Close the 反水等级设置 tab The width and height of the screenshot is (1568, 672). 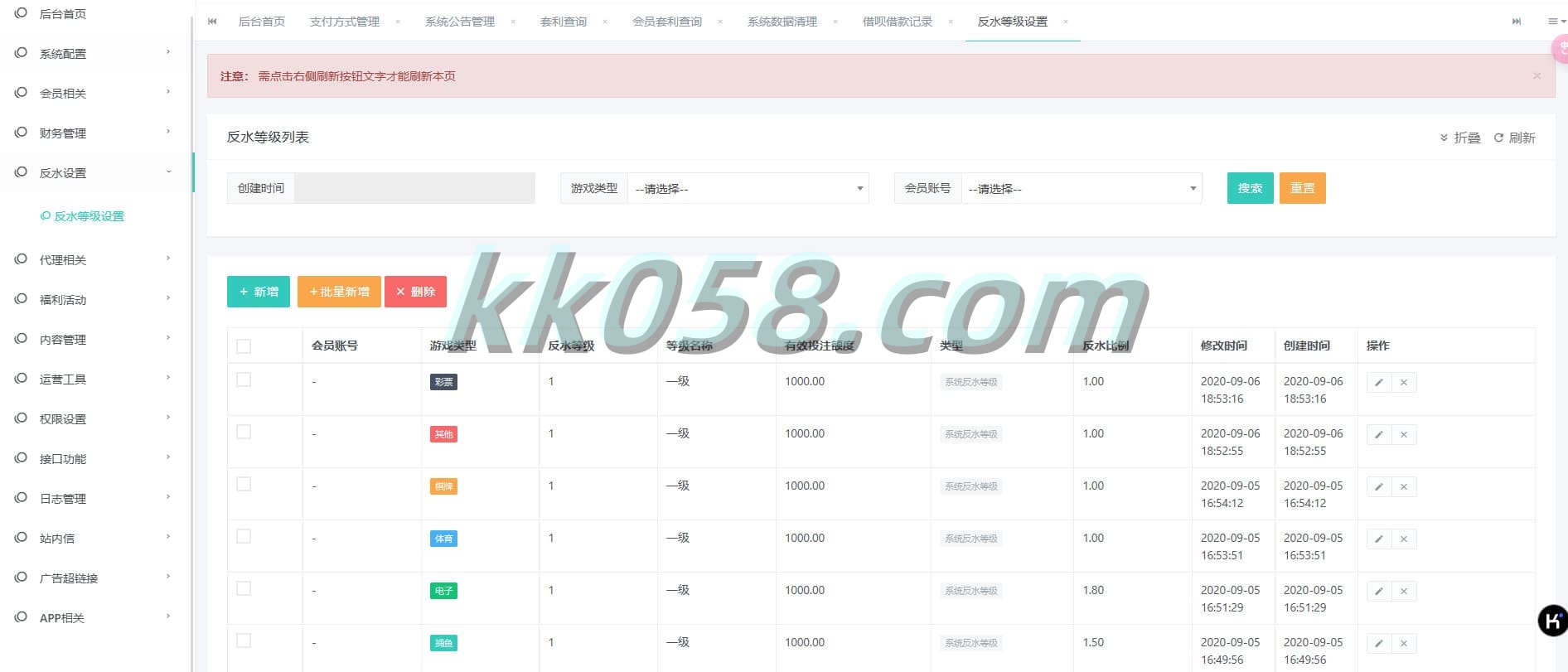1066,22
